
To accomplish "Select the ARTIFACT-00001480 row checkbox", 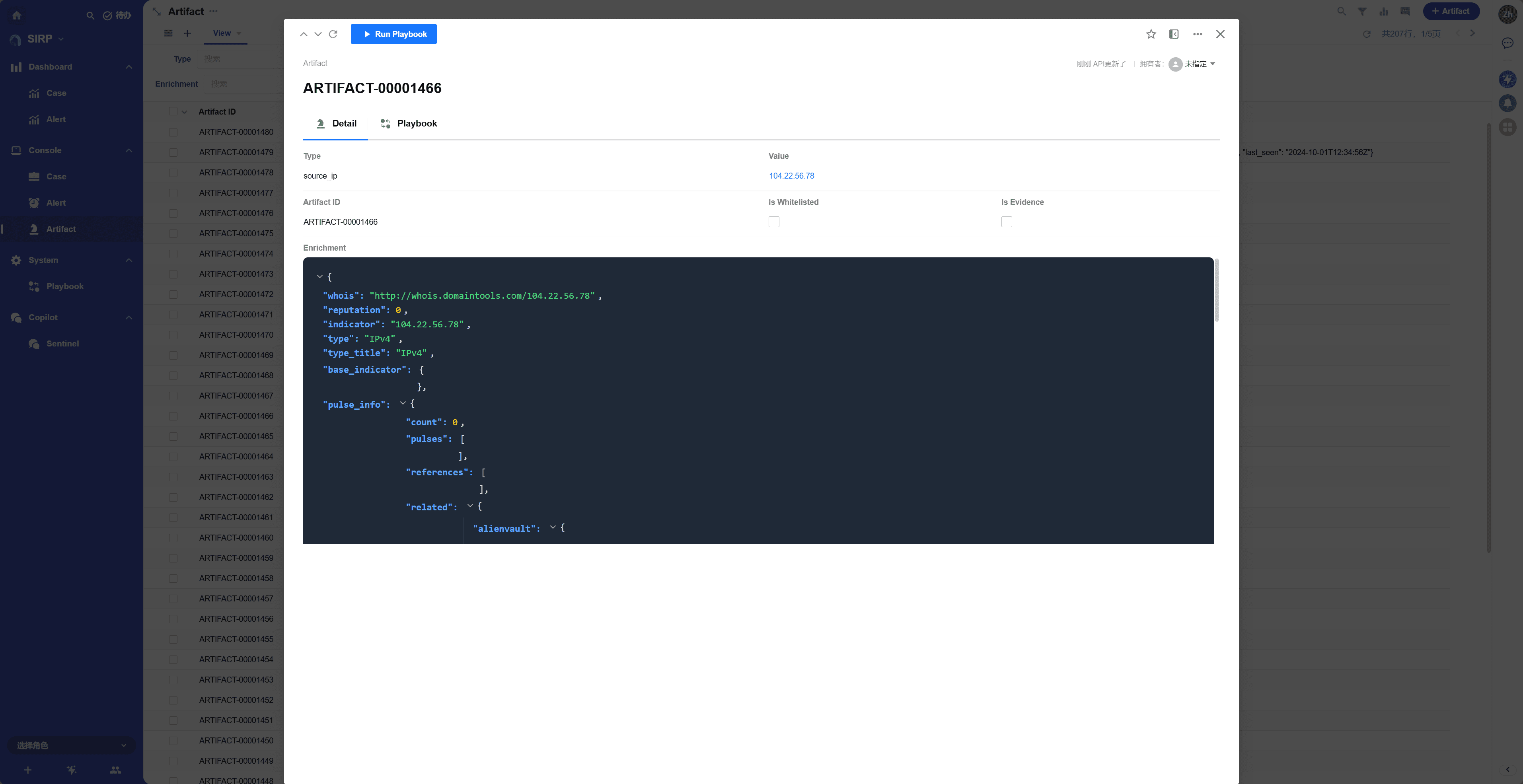I will [x=173, y=132].
